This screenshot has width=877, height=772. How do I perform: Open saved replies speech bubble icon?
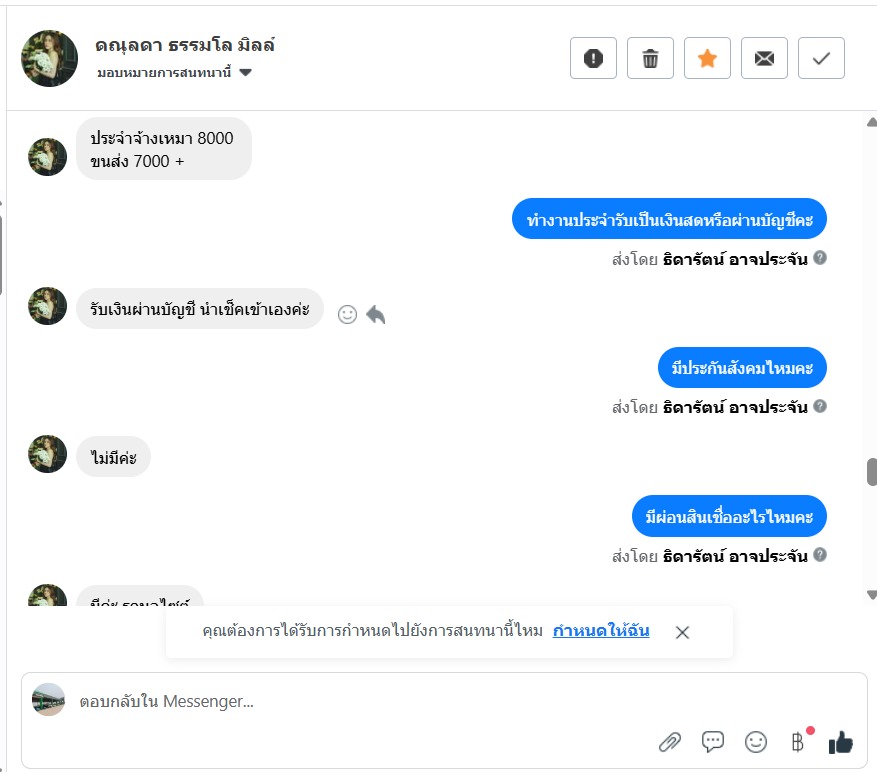tap(713, 742)
